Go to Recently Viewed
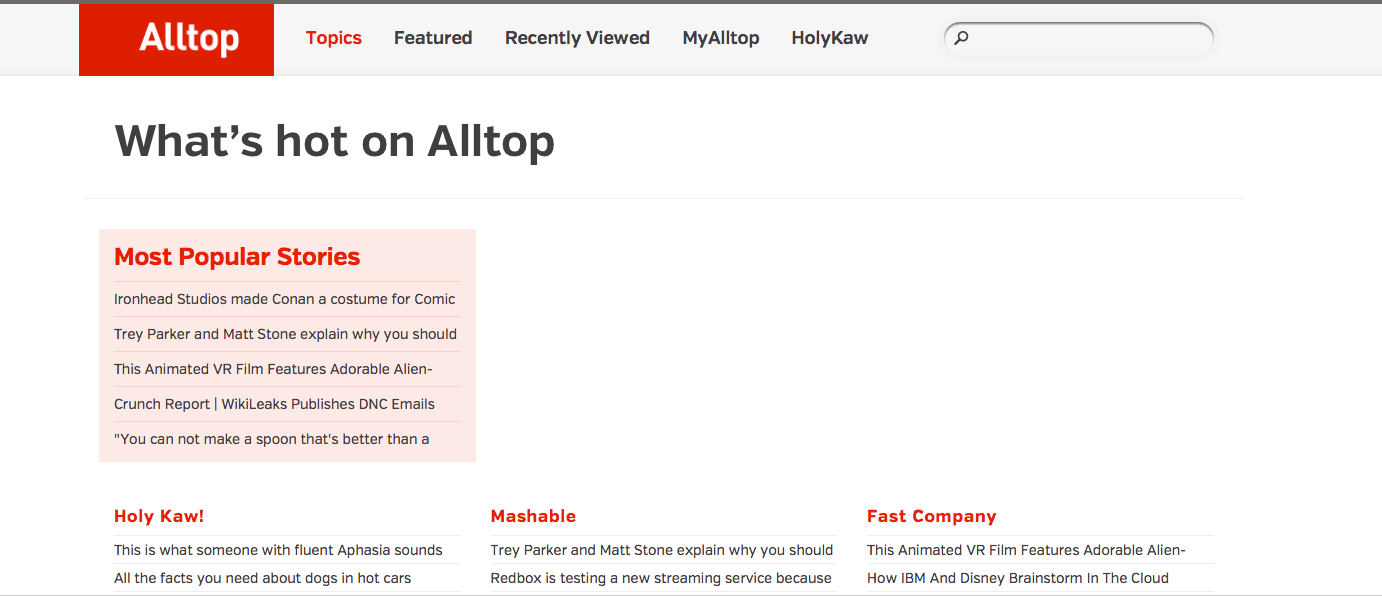Screen dimensions: 1382x597 coord(577,38)
